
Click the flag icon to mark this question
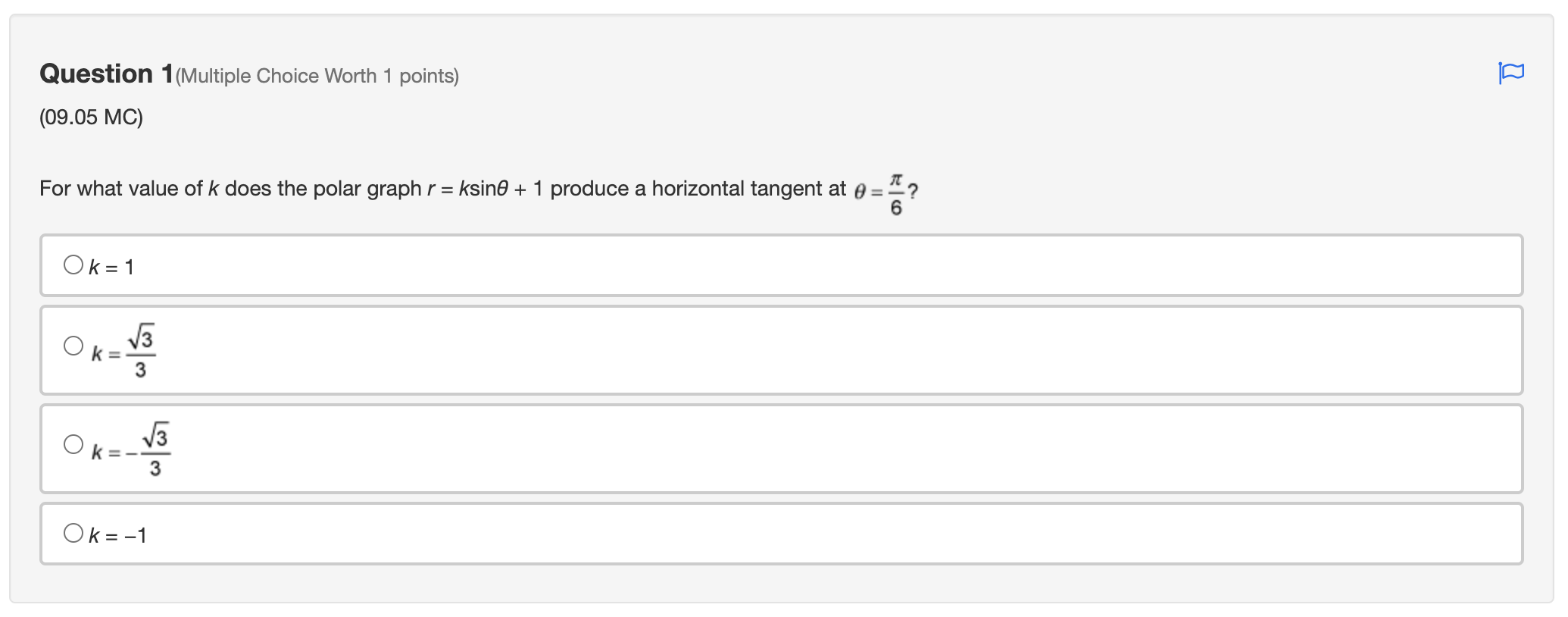pyautogui.click(x=1512, y=74)
